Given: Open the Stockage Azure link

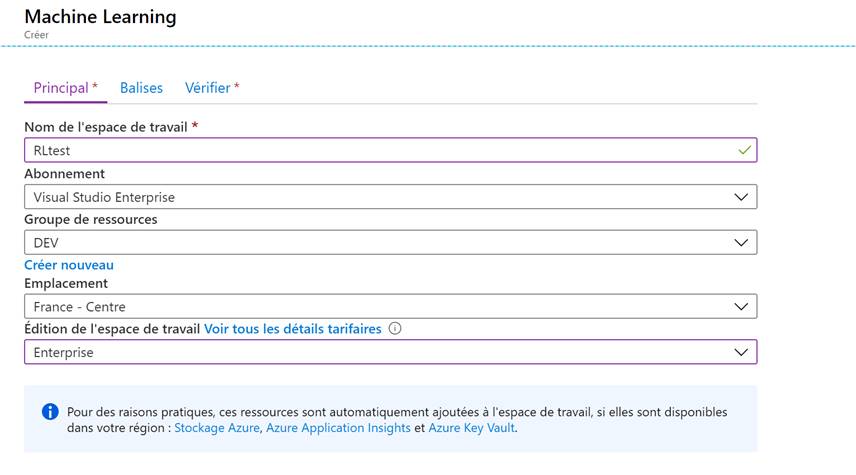Looking at the screenshot, I should [217, 428].
